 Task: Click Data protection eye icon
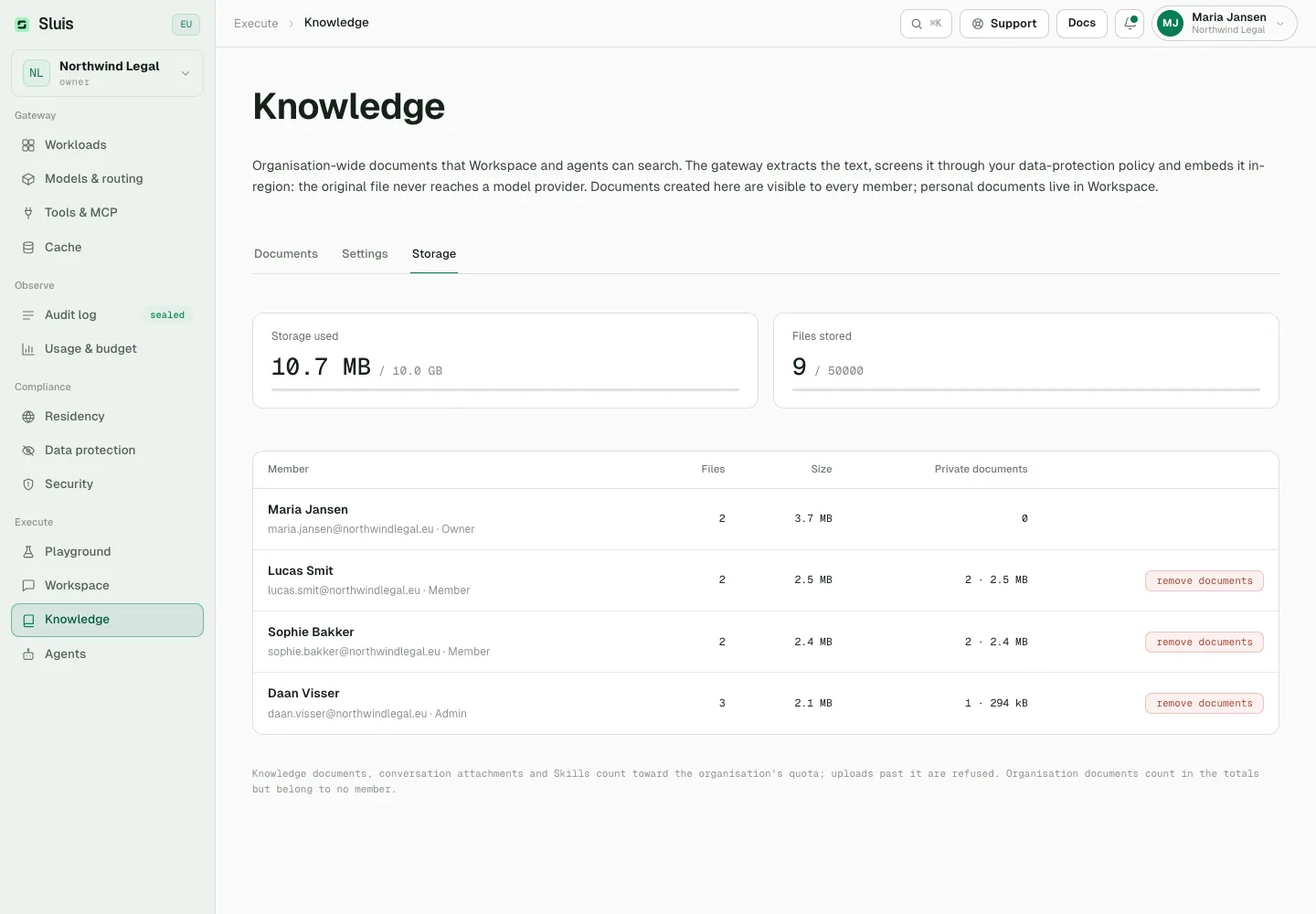pyautogui.click(x=28, y=451)
